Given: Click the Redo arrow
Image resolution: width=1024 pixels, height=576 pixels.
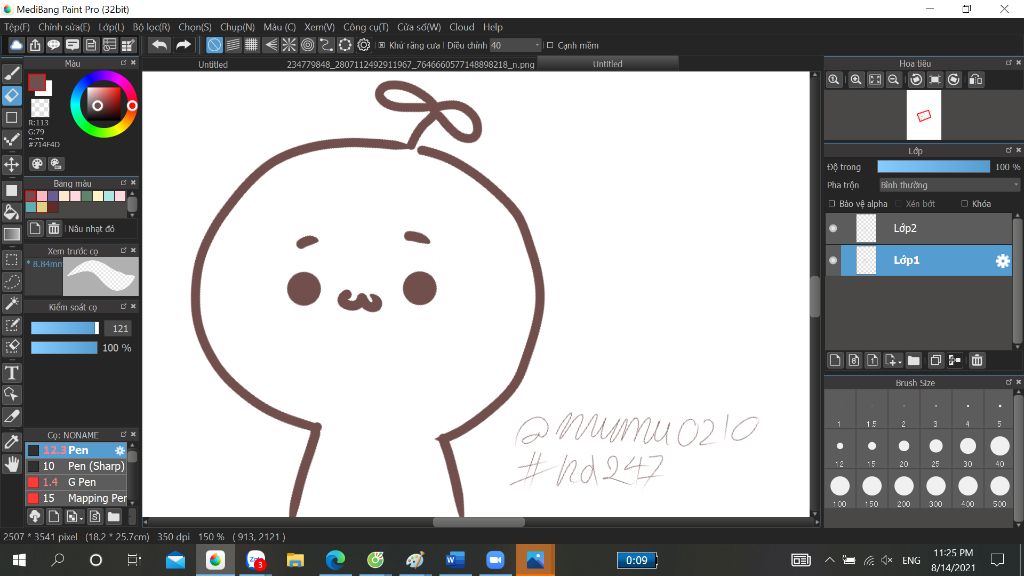Looking at the screenshot, I should click(184, 45).
